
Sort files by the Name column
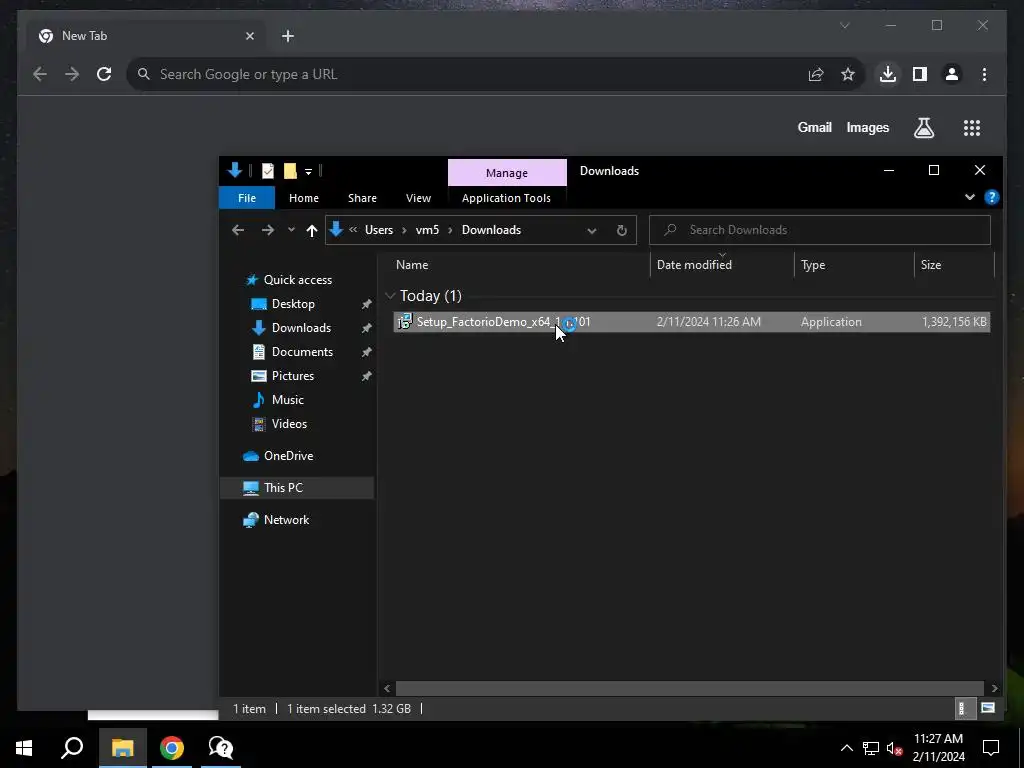(411, 264)
